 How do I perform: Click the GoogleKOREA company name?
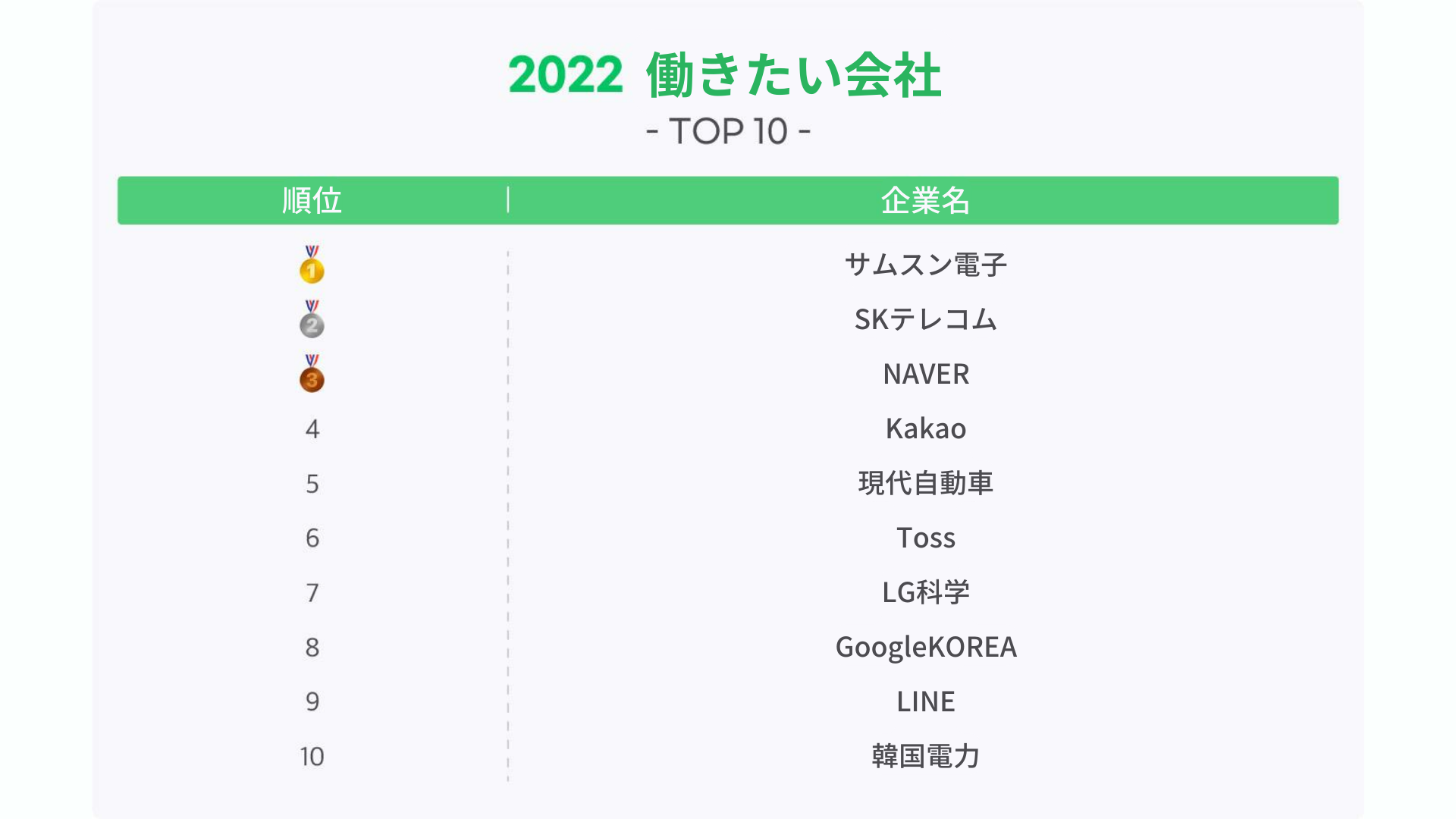pos(926,647)
